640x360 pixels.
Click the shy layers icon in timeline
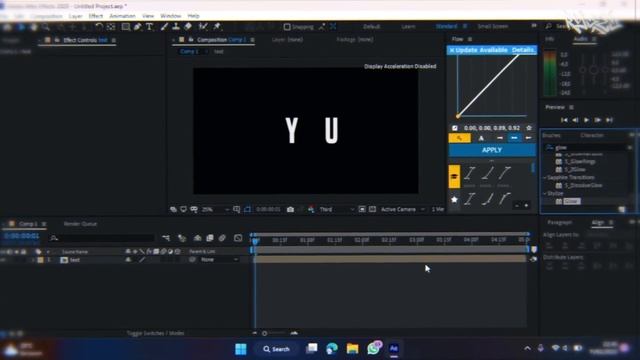198,238
